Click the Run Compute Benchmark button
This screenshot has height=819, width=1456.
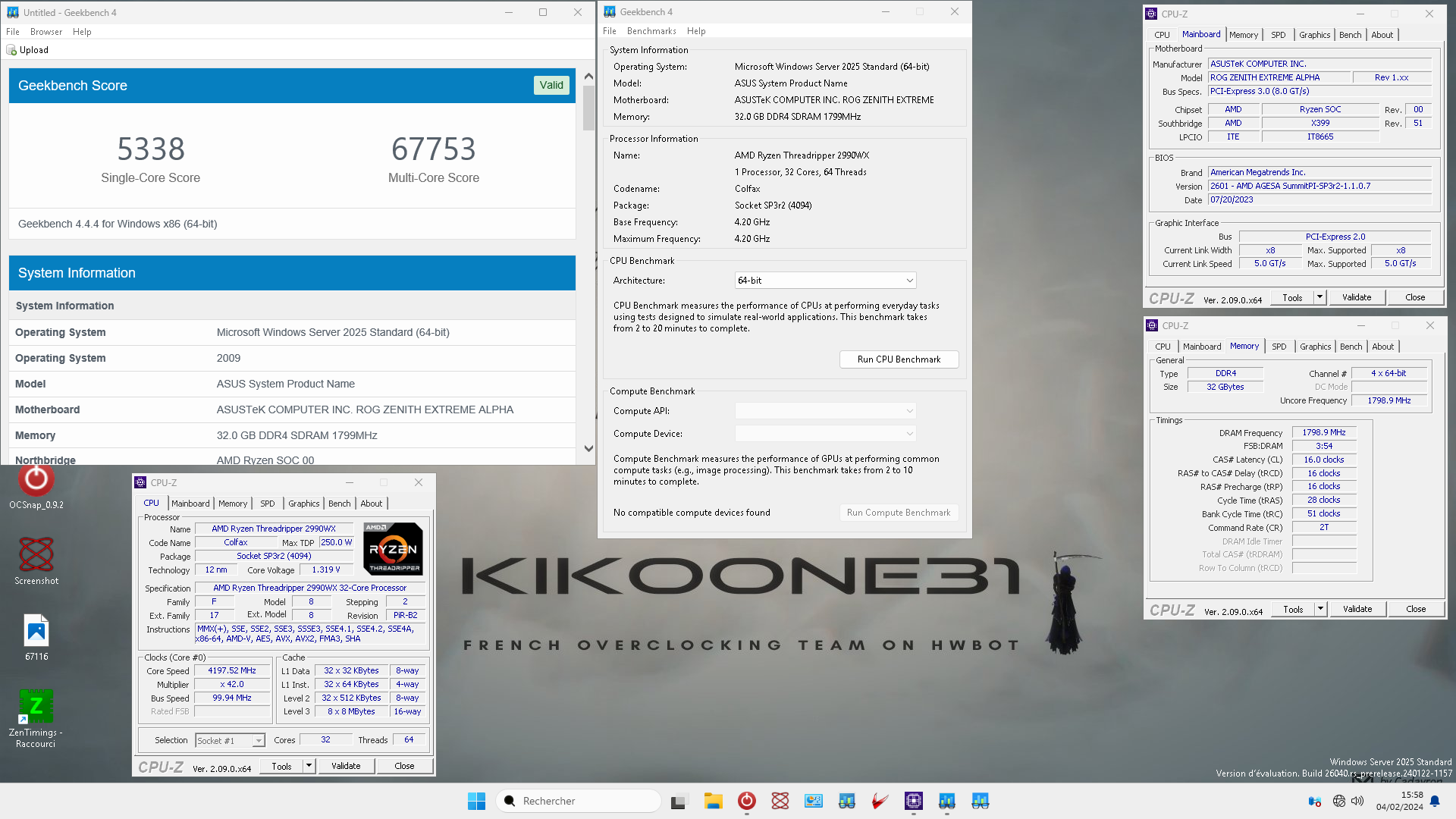899,513
